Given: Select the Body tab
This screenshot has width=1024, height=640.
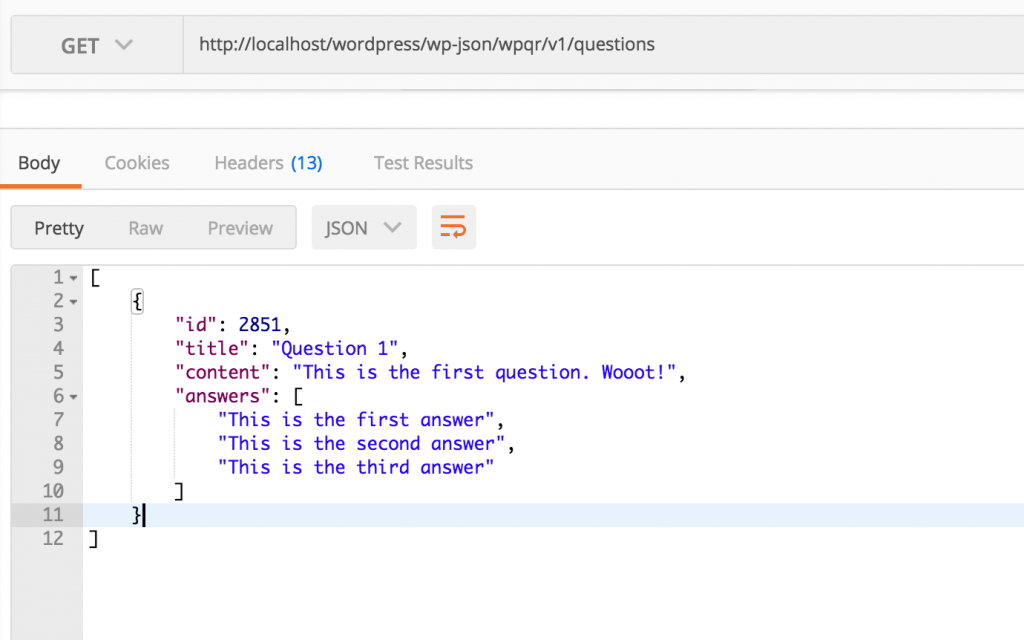Looking at the screenshot, I should click(40, 162).
